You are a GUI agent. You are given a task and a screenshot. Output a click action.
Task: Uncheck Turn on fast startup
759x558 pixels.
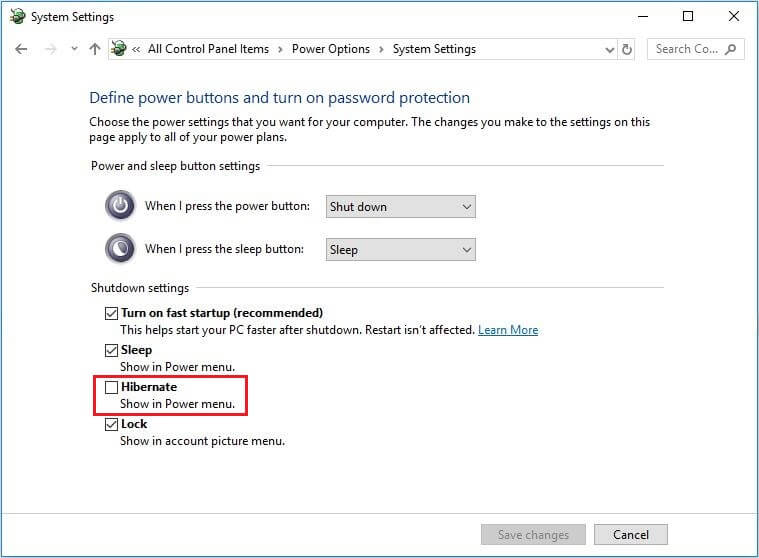(111, 313)
